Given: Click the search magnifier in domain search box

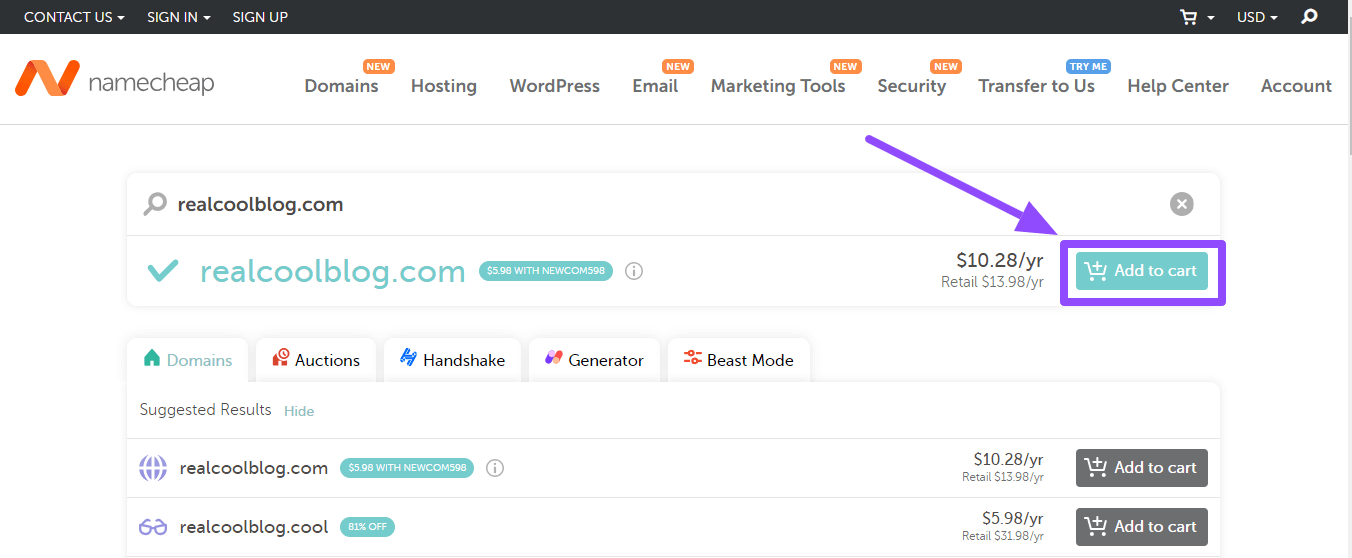Looking at the screenshot, I should 155,204.
